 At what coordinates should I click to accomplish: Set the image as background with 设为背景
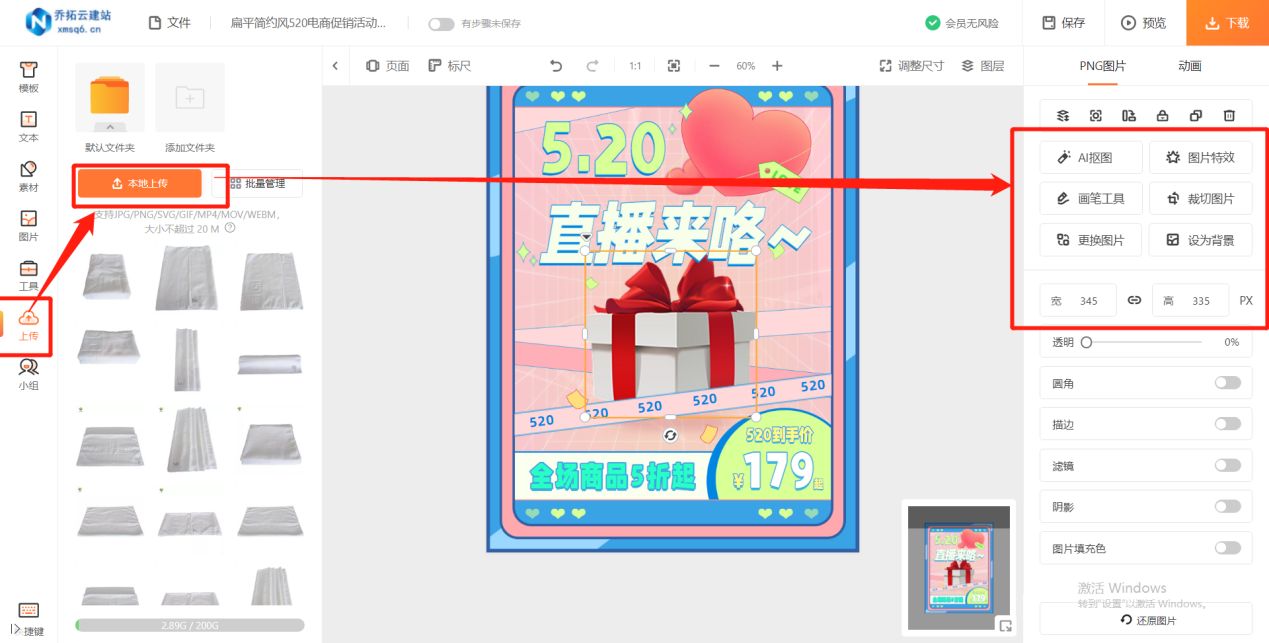point(1200,239)
